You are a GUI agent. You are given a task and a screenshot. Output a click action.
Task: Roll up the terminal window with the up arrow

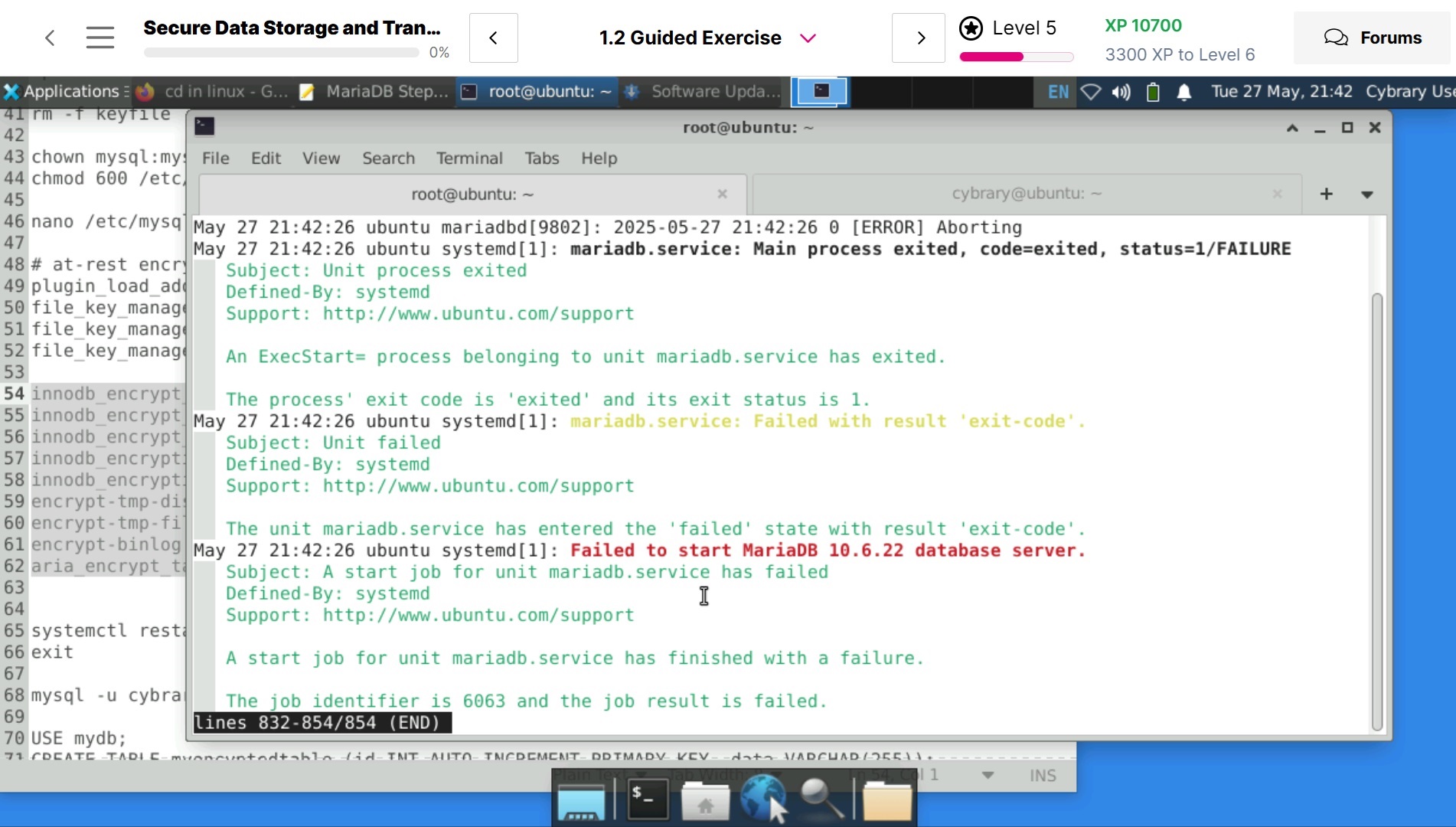coord(1292,127)
